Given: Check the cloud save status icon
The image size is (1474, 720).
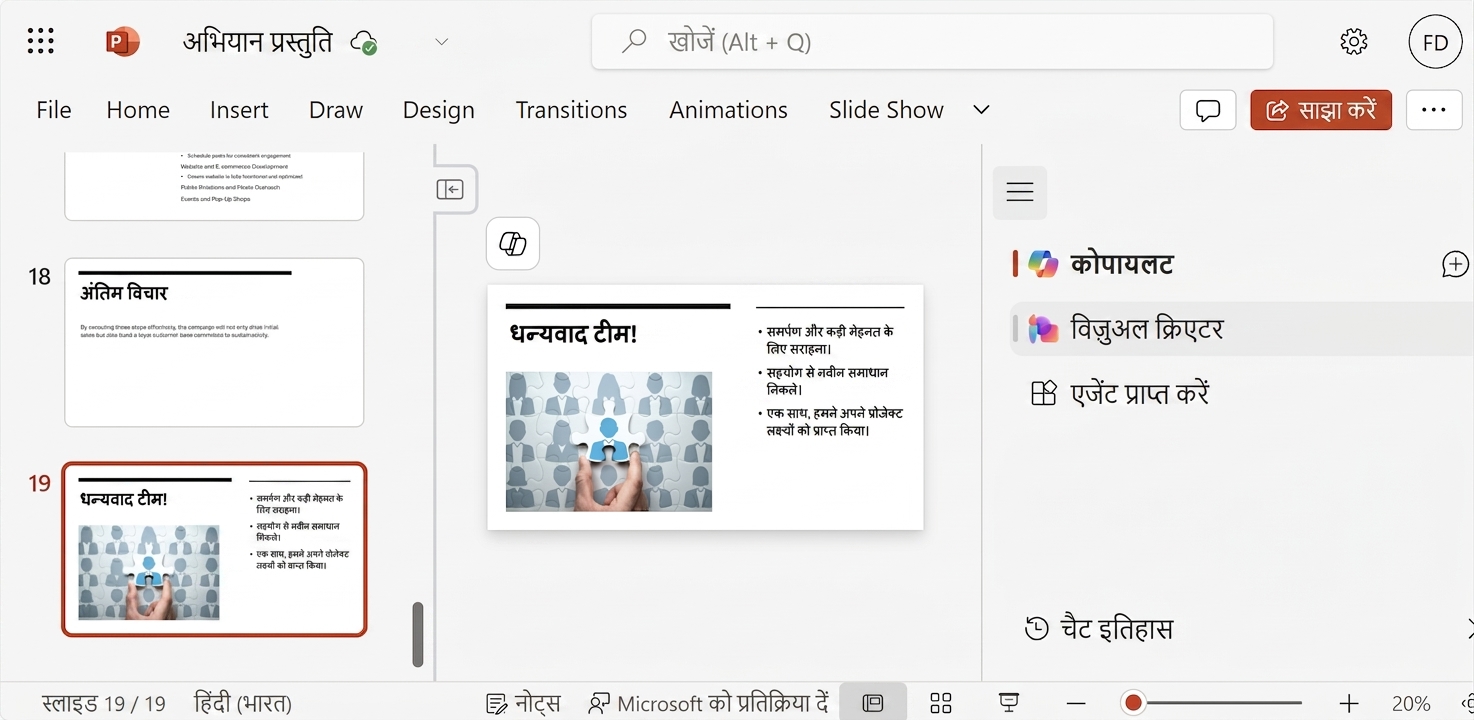Looking at the screenshot, I should [364, 43].
